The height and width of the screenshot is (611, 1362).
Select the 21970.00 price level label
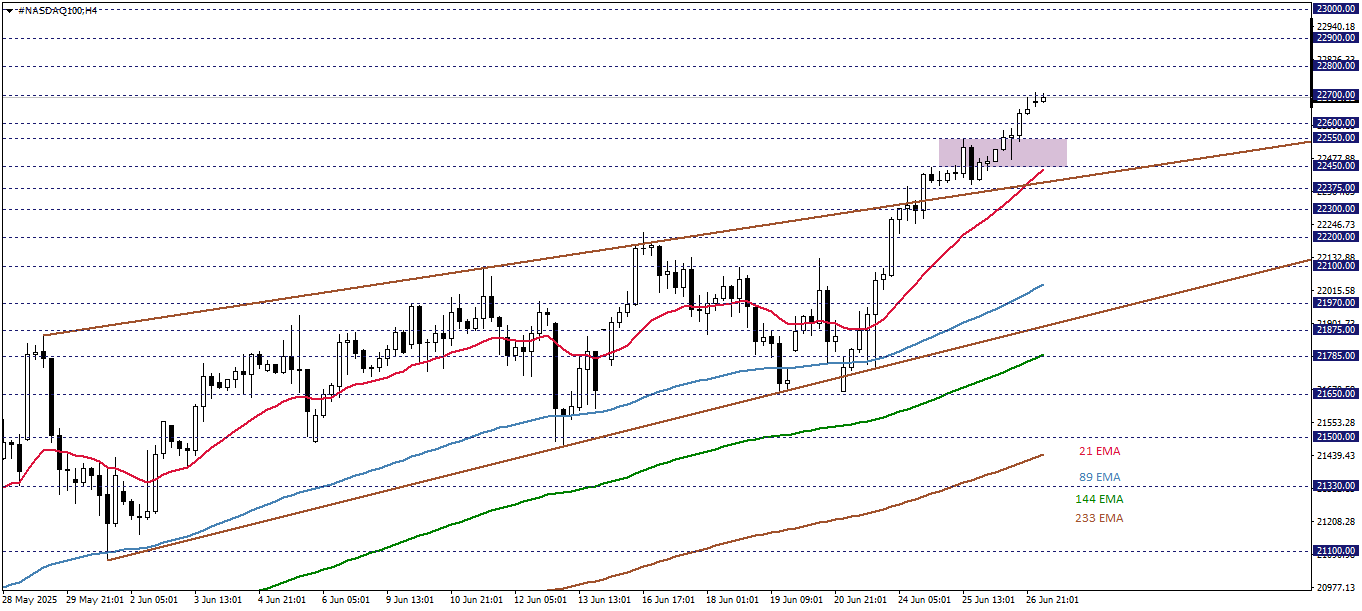(1336, 303)
